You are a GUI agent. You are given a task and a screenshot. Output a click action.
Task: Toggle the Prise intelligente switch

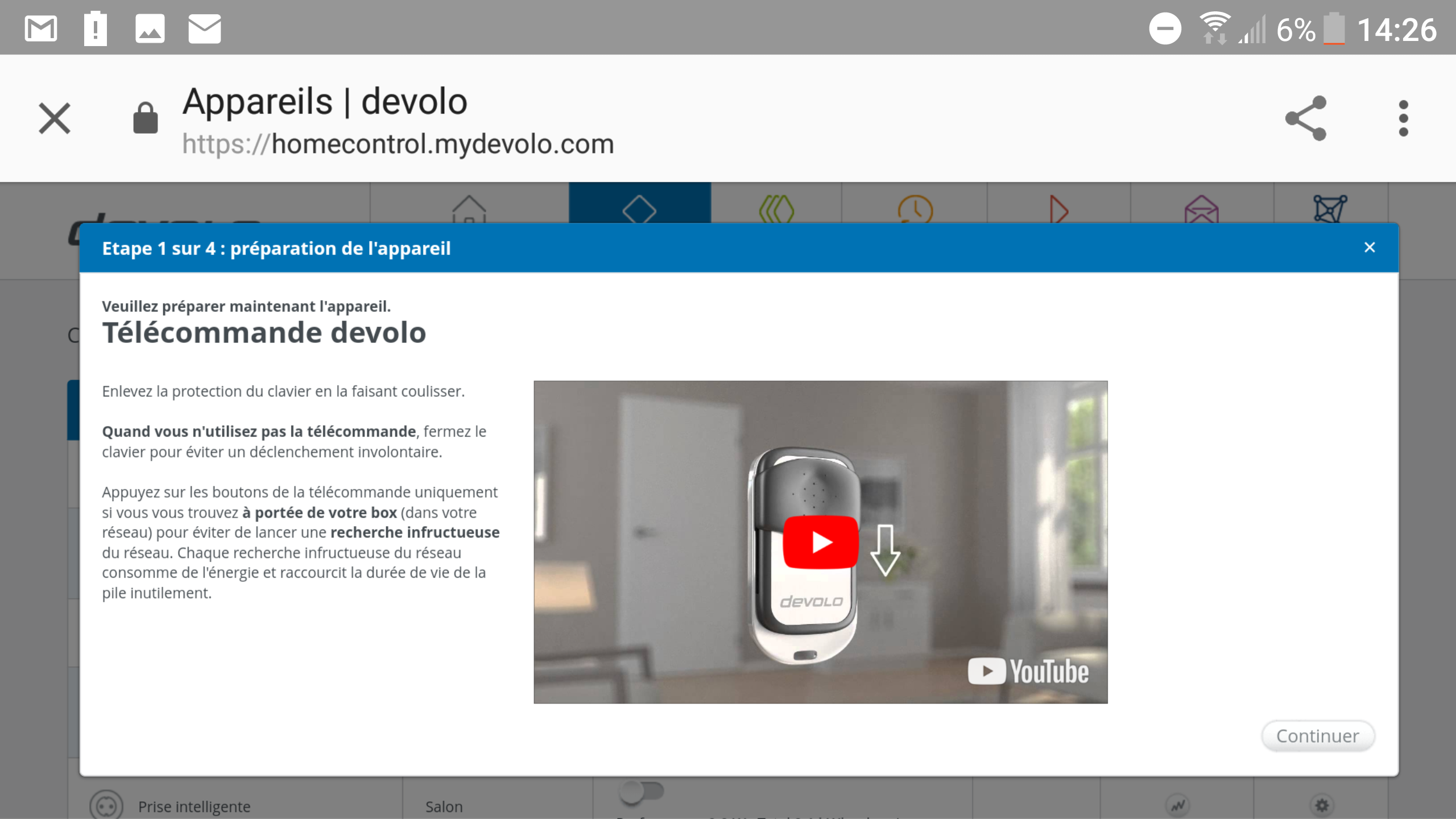(642, 792)
